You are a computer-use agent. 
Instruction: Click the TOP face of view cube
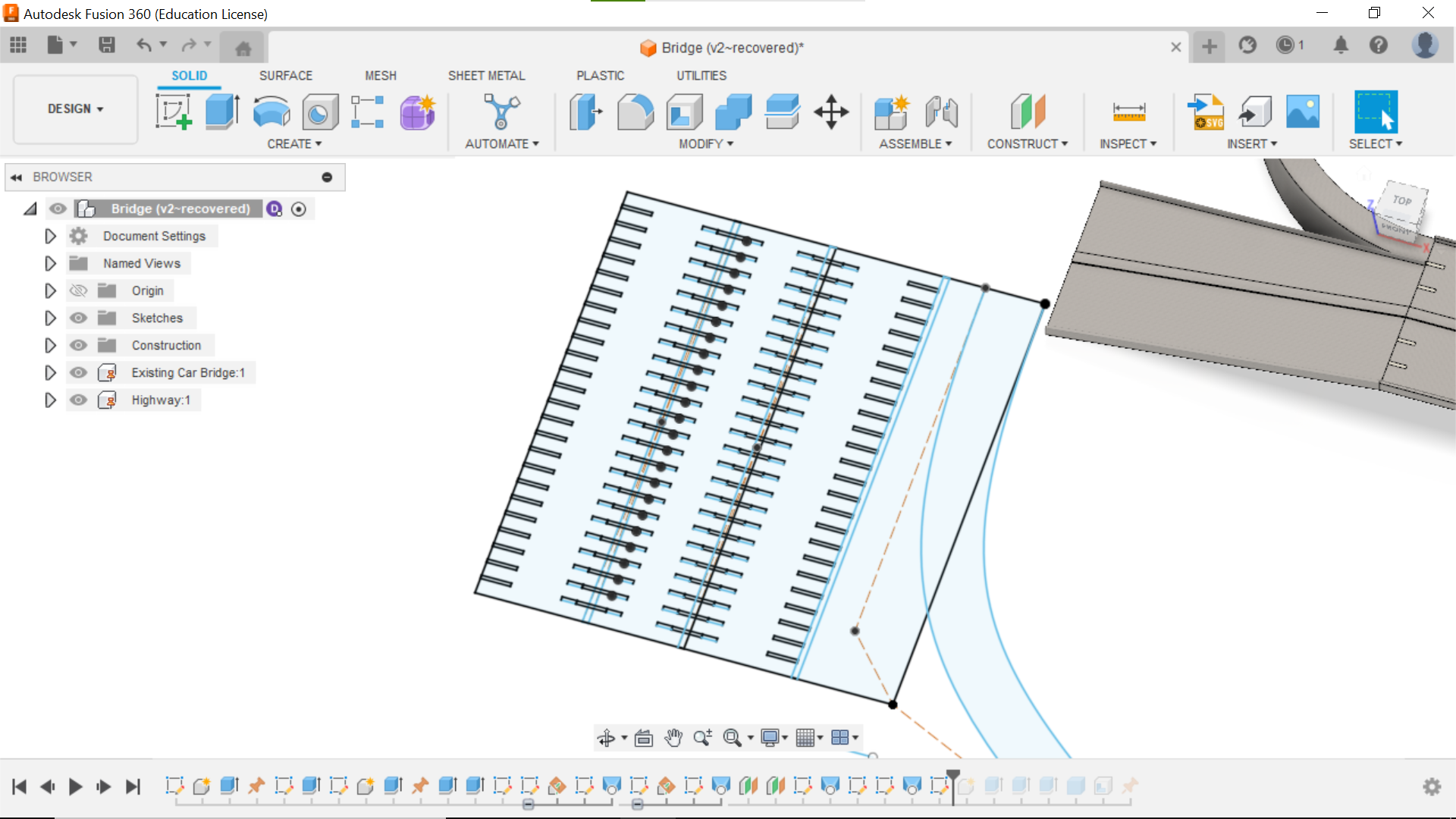pos(1402,202)
